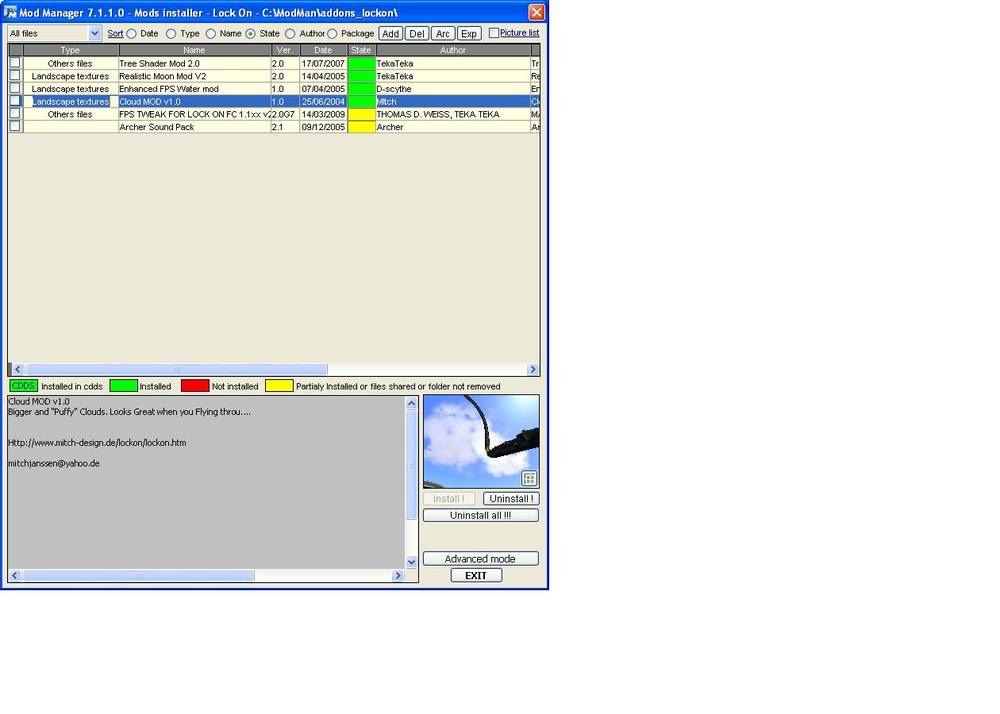Click the description pane left scroll arrow

[15, 576]
